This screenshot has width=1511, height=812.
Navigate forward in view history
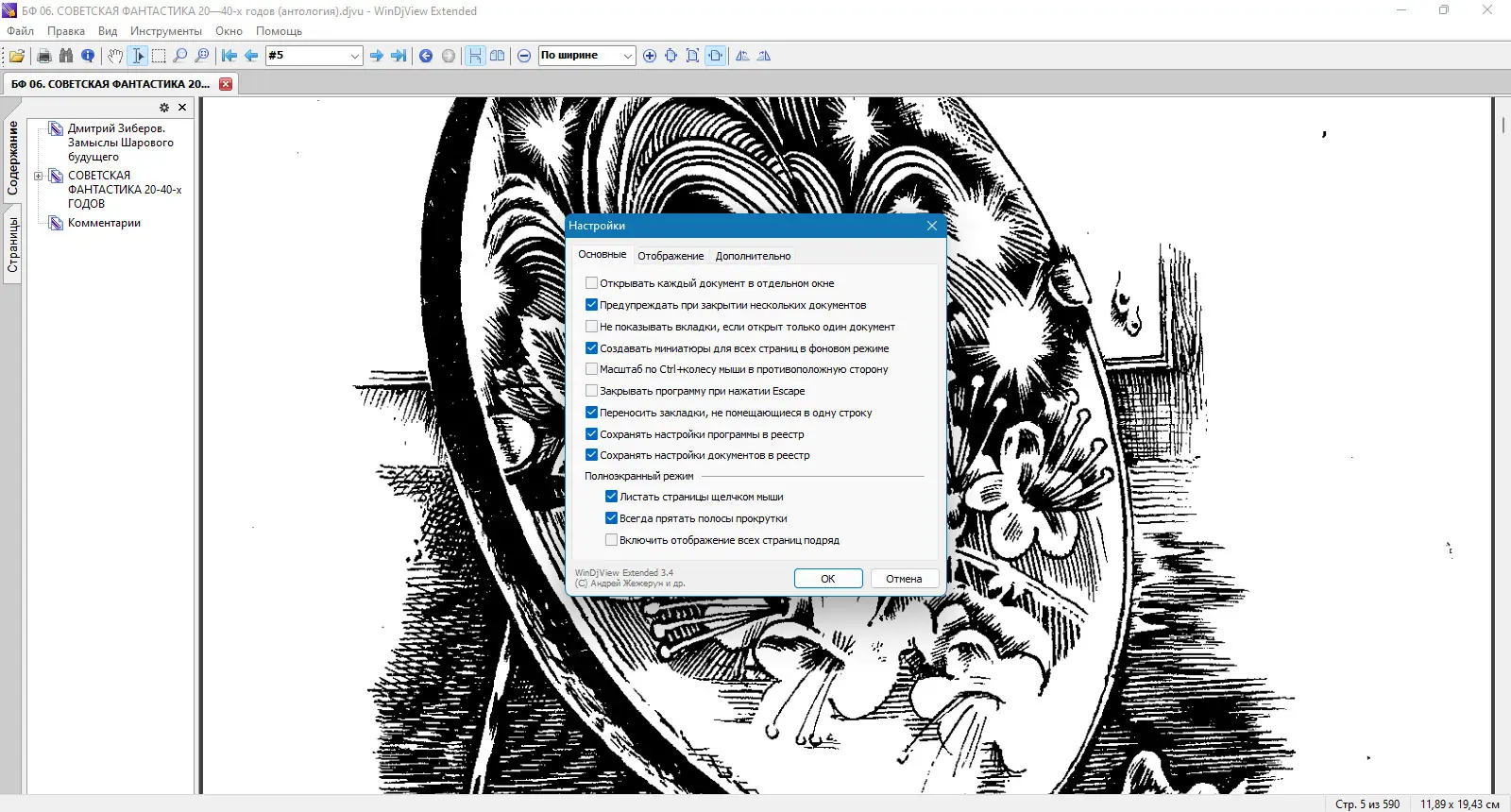click(x=449, y=56)
